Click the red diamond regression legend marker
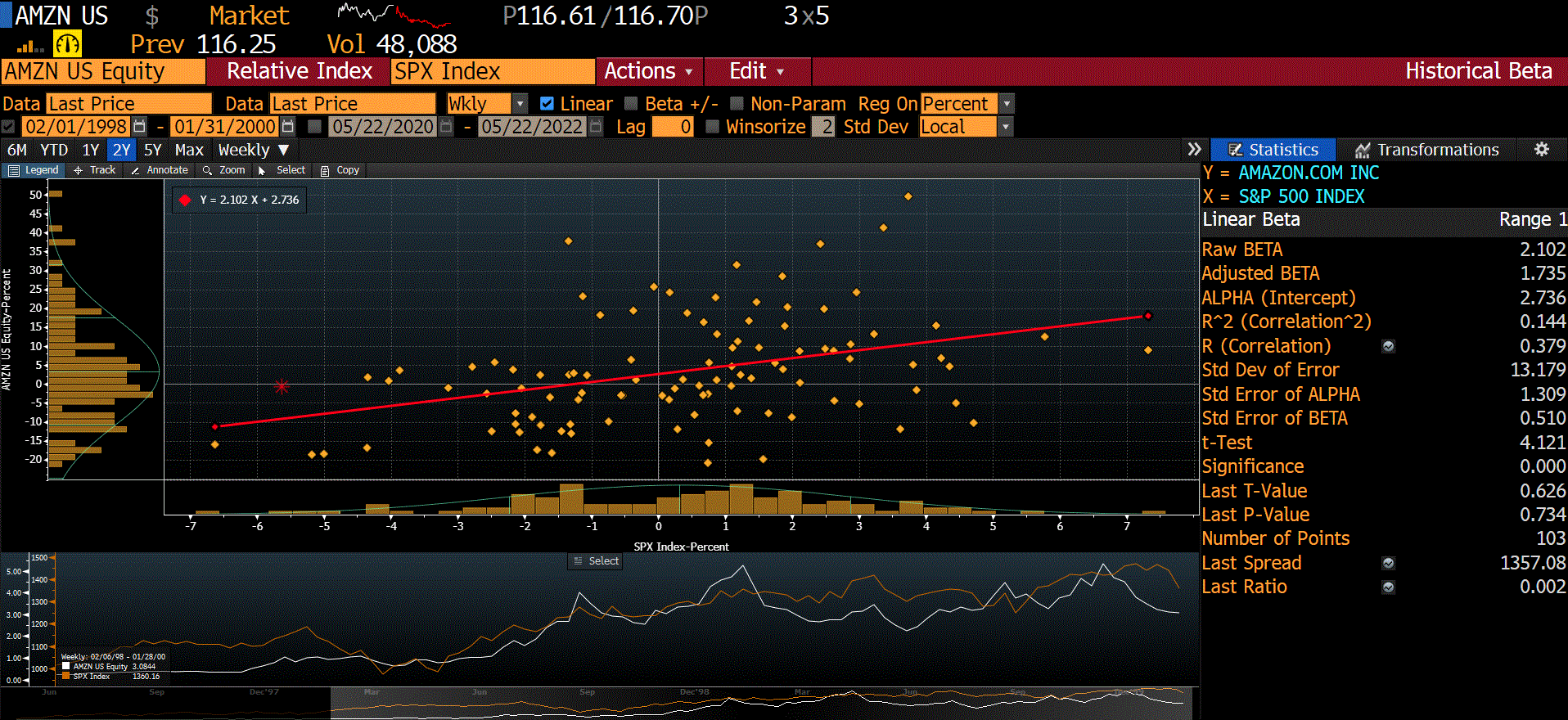This screenshot has height=720, width=1568. (x=185, y=200)
